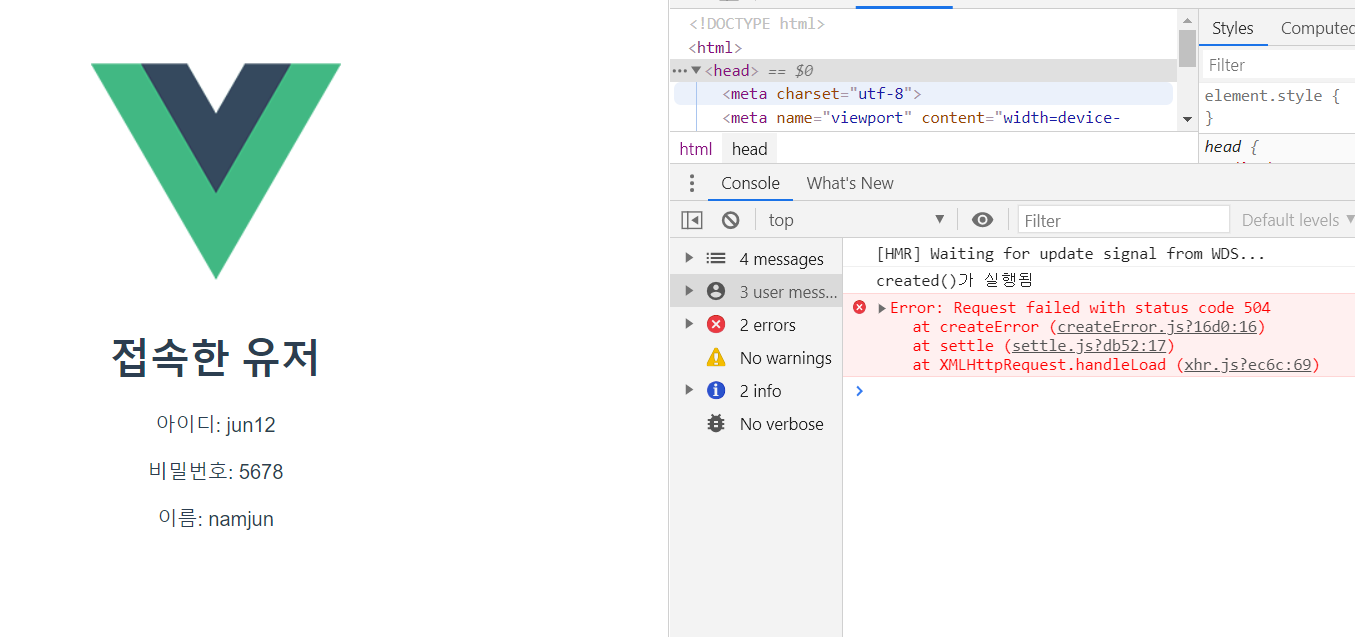Click the 접속한 유저 heading
1355x637 pixels.
(216, 358)
